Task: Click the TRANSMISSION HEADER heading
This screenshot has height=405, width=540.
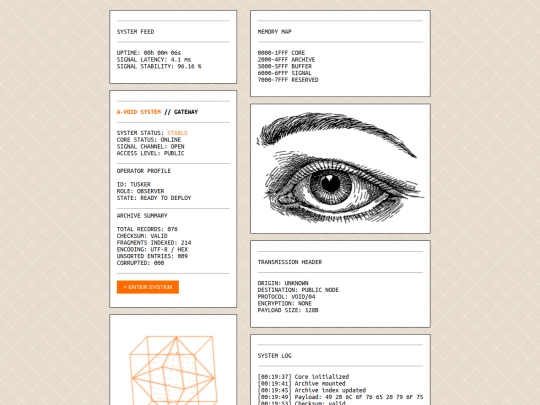Action: click(x=290, y=262)
